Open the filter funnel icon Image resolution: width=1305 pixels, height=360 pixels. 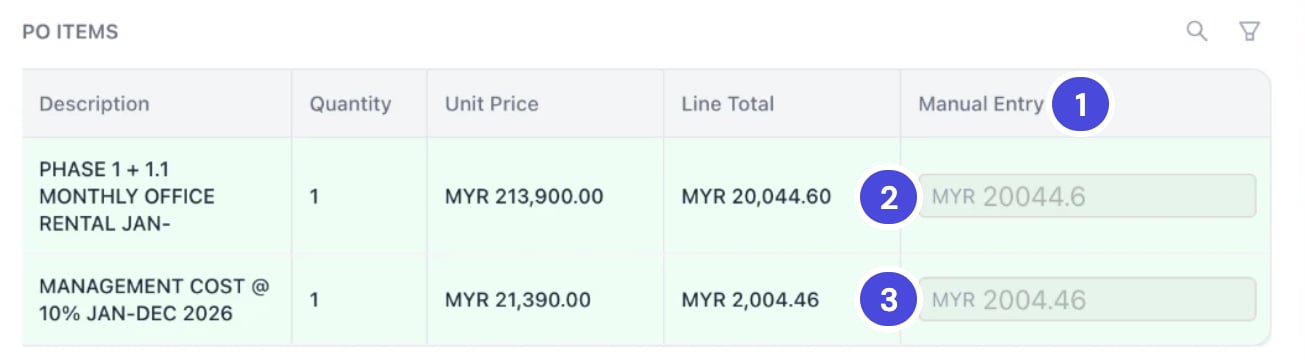[x=1249, y=31]
